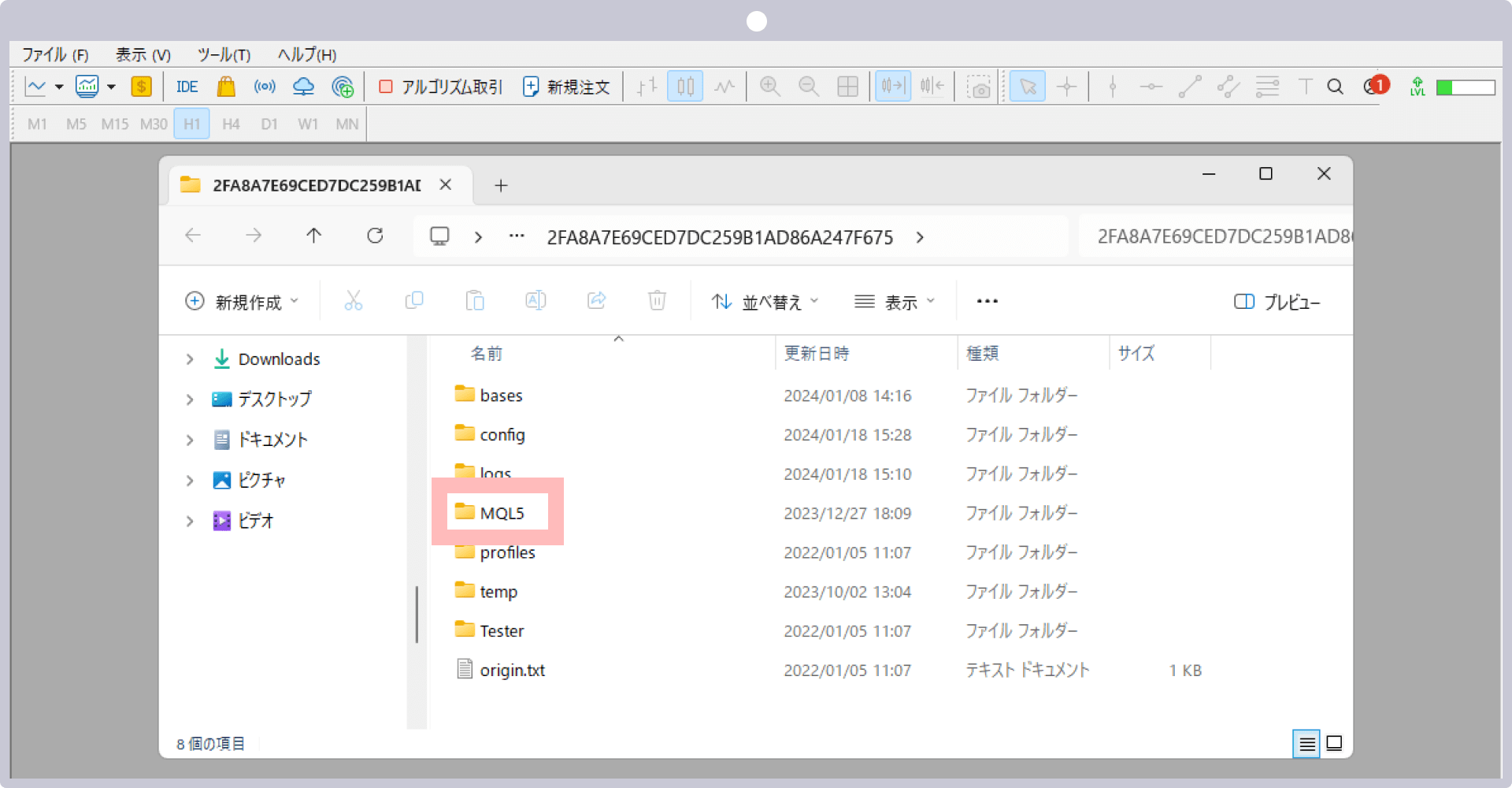Take a chart screenshot with camera icon
Screen dimensions: 1512x788
(x=979, y=87)
